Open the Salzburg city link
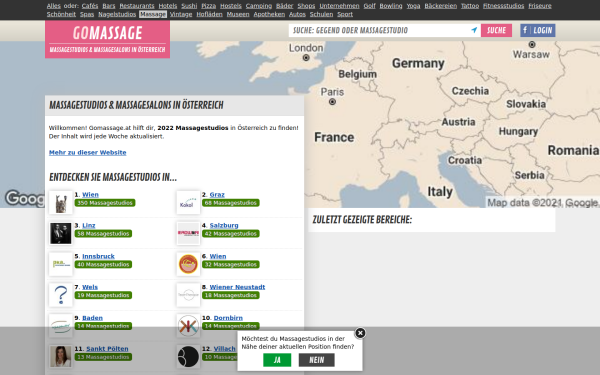This screenshot has height=375, width=600. 224,225
